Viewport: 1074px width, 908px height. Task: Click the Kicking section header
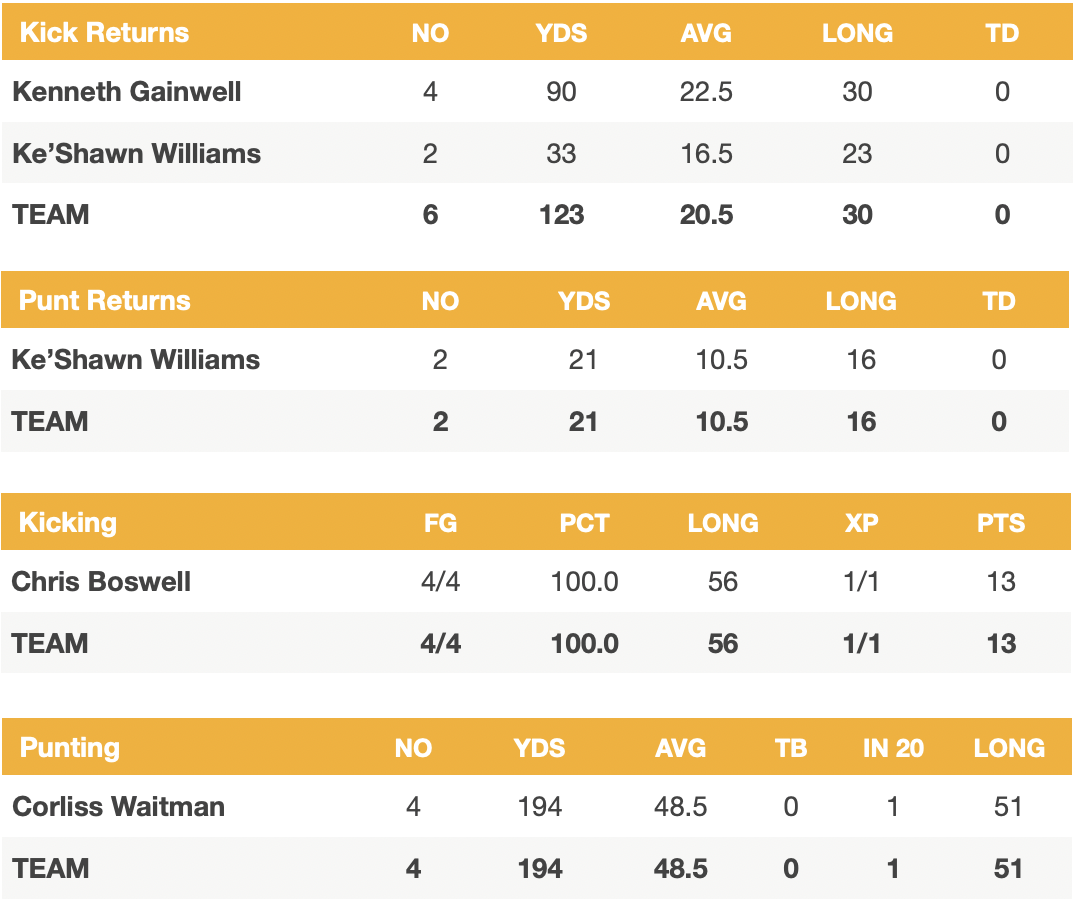(68, 522)
